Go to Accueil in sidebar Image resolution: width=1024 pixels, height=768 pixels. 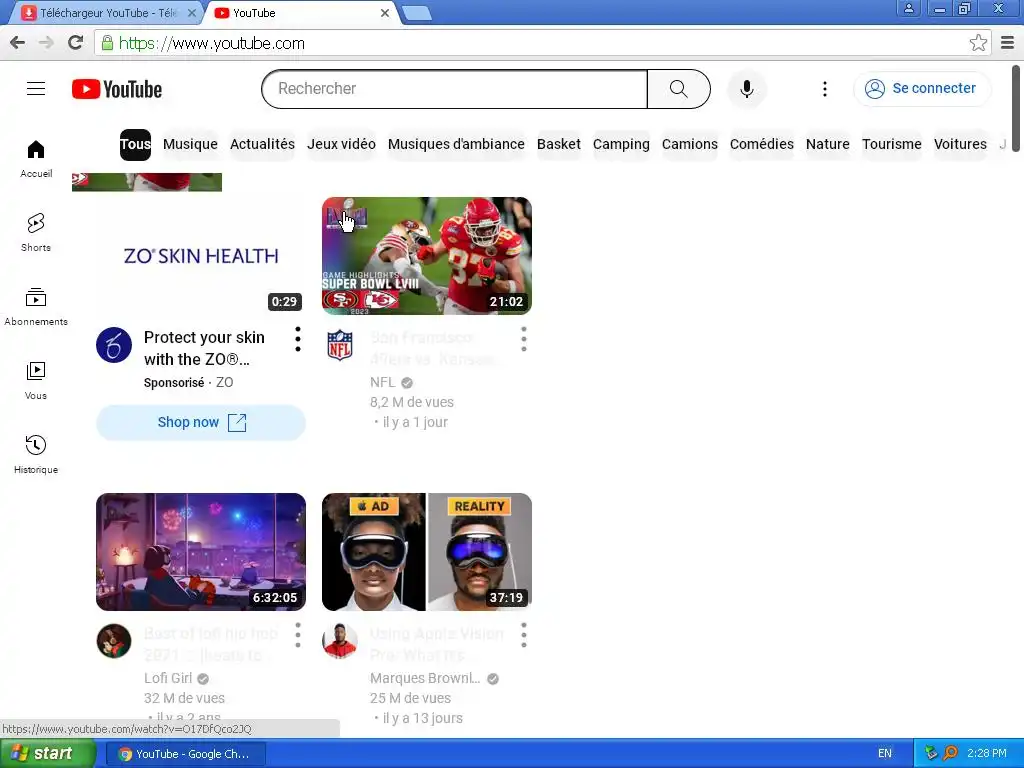[36, 159]
